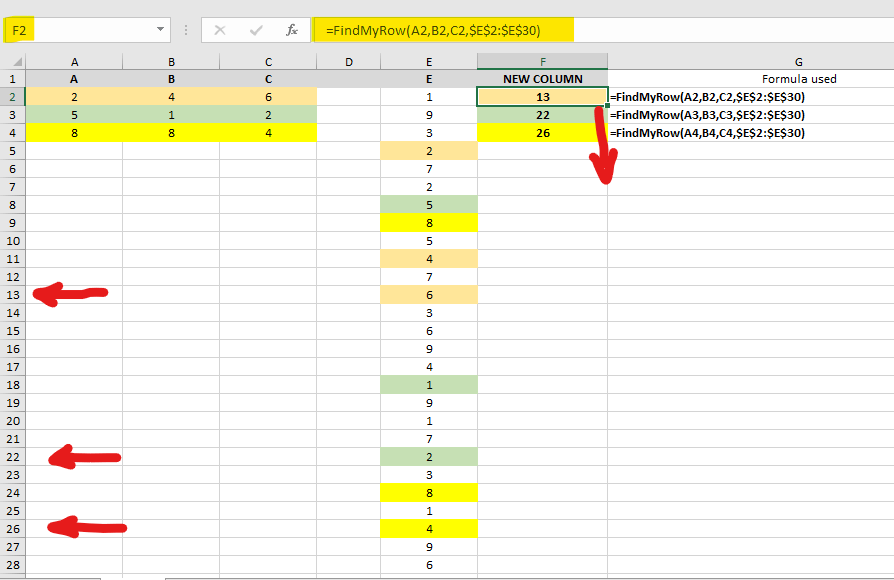This screenshot has width=894, height=580.
Task: Select cell B2 with value 4
Action: [x=171, y=97]
